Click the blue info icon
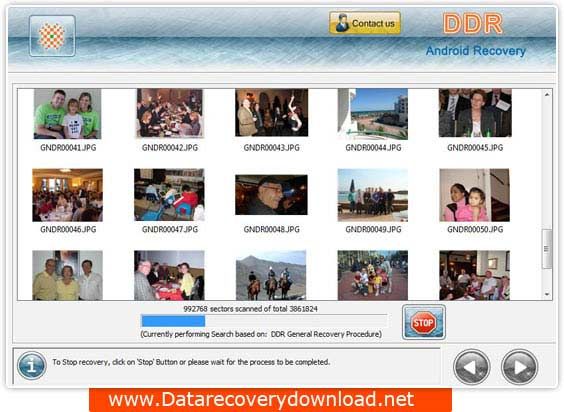 [32, 366]
